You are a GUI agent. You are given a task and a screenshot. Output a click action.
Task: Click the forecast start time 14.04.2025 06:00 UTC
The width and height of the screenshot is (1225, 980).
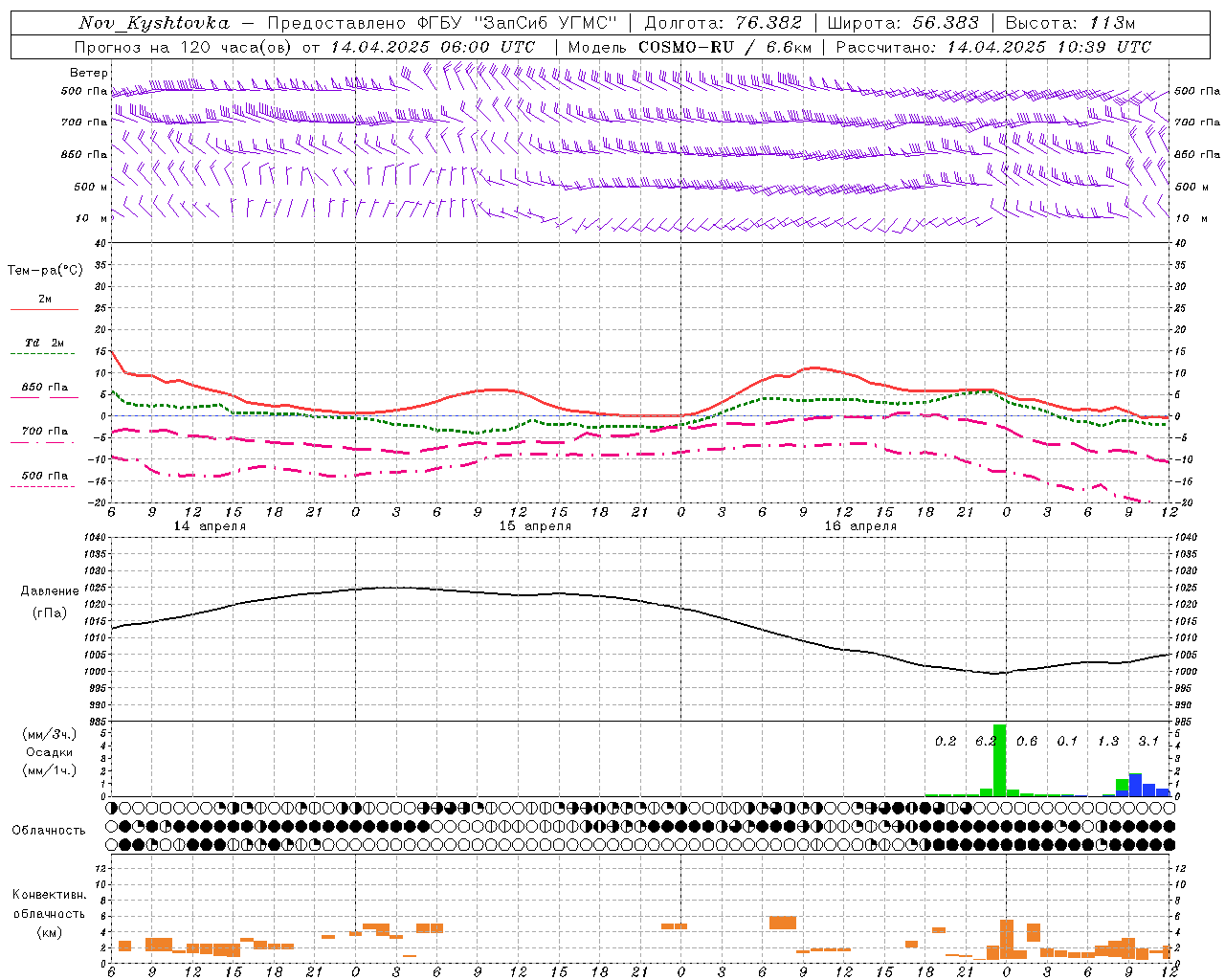point(433,47)
